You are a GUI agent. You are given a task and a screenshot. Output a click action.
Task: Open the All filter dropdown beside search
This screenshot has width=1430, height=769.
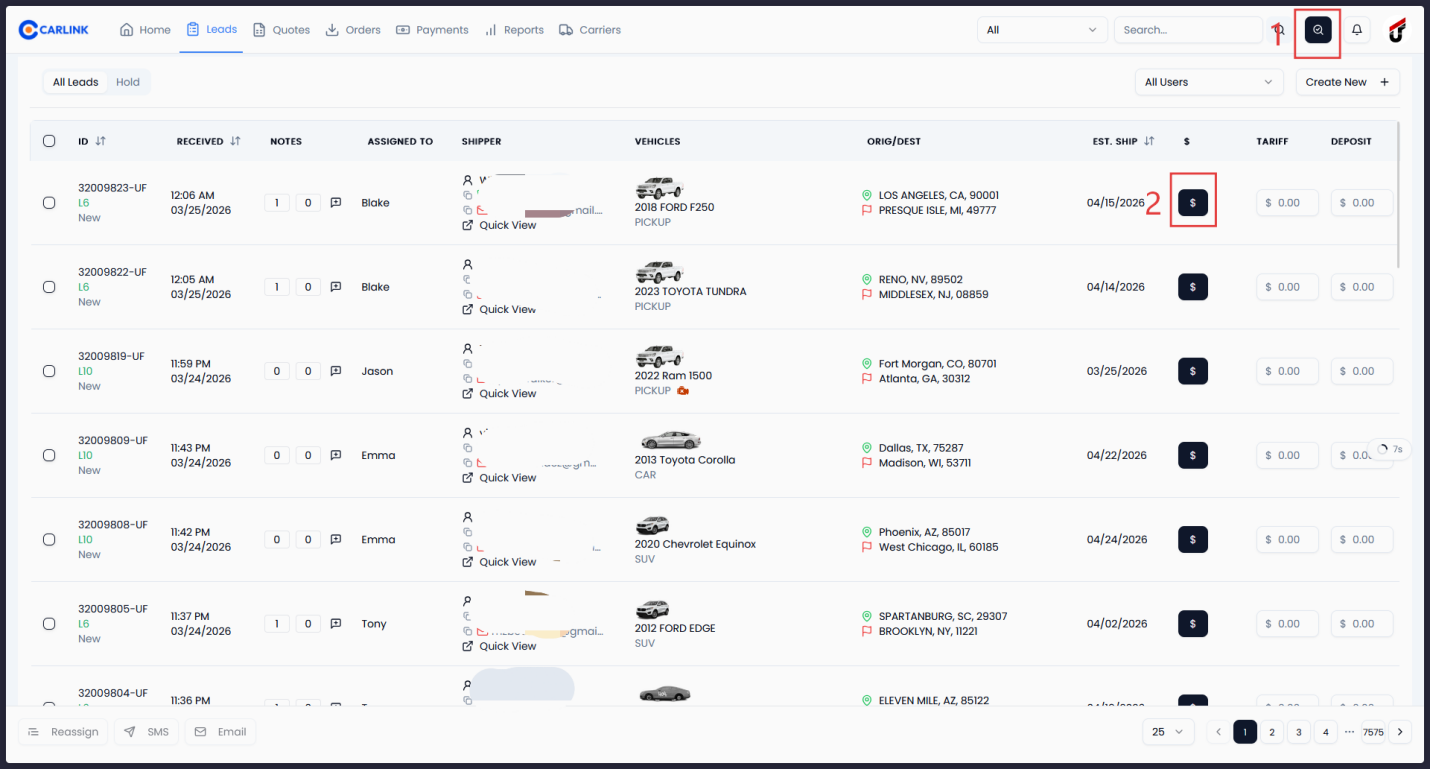[x=1042, y=29]
